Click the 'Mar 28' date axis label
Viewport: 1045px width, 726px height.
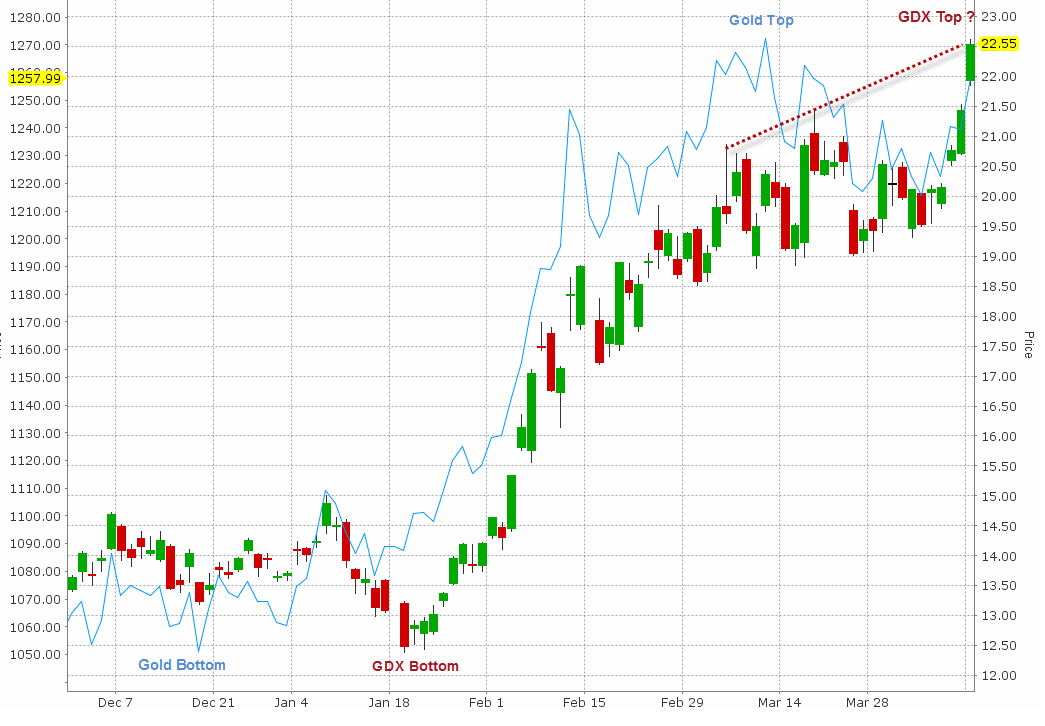867,703
